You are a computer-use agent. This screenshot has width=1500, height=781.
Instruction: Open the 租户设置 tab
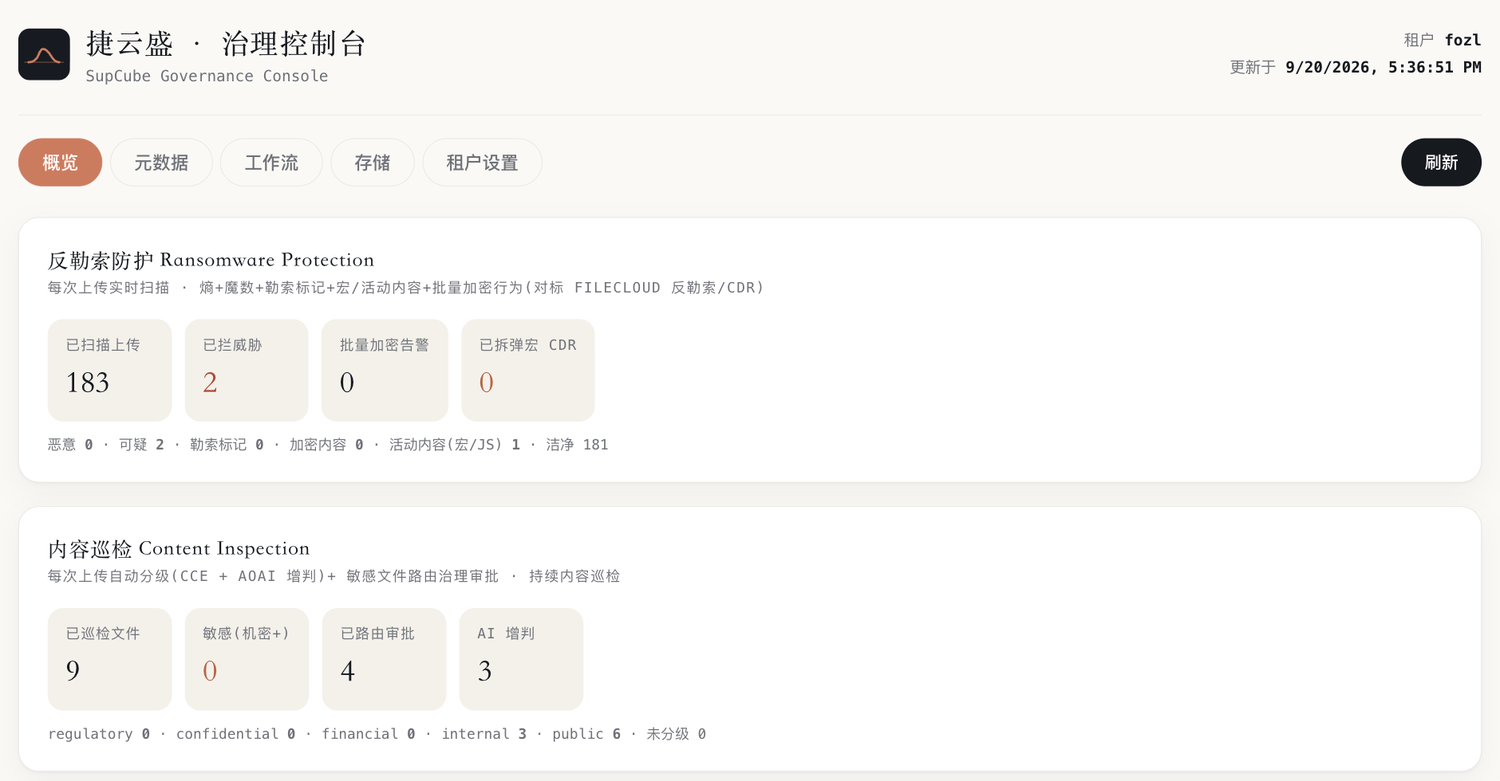[482, 162]
